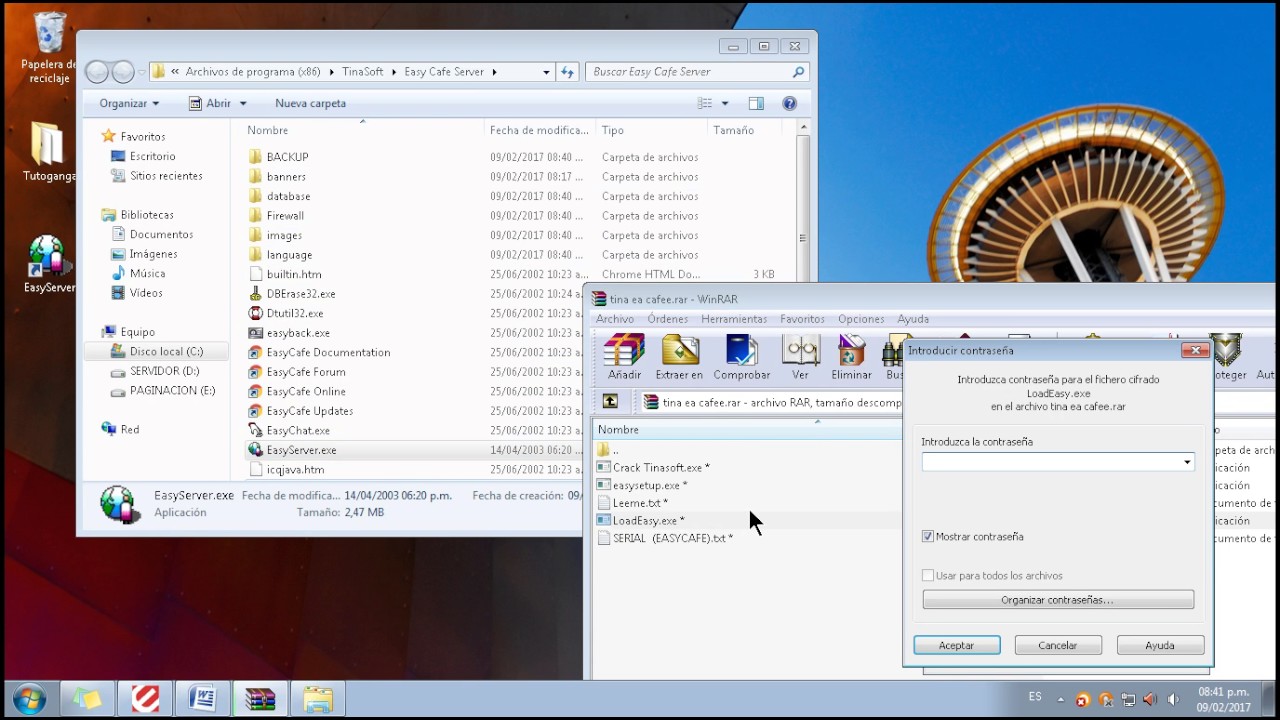This screenshot has width=1280, height=720.
Task: Open the Opciones menu in WinRAR
Action: click(861, 319)
